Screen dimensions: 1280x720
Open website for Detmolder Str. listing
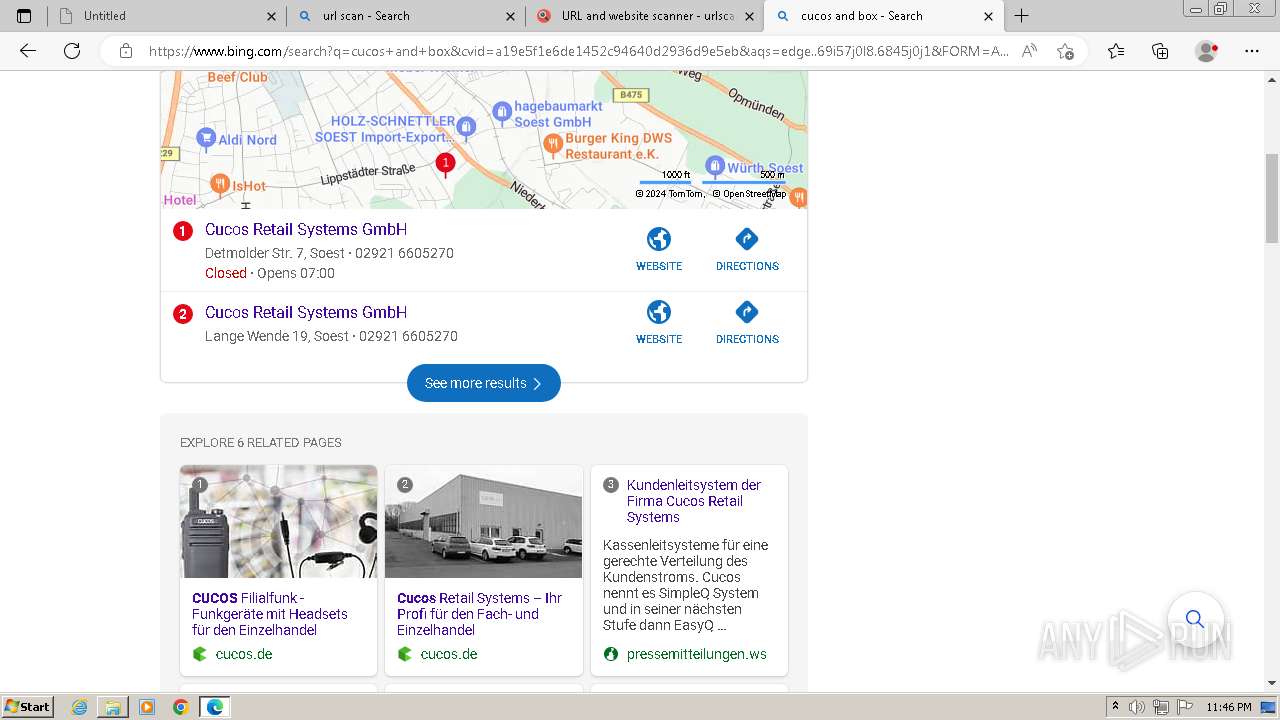click(x=659, y=249)
